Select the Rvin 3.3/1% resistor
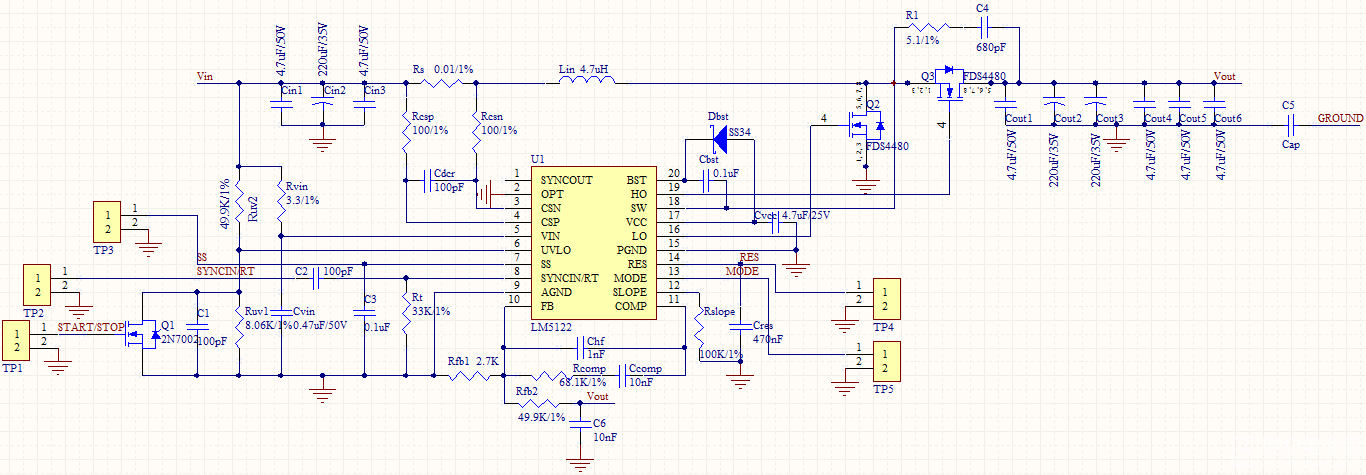 (281, 201)
